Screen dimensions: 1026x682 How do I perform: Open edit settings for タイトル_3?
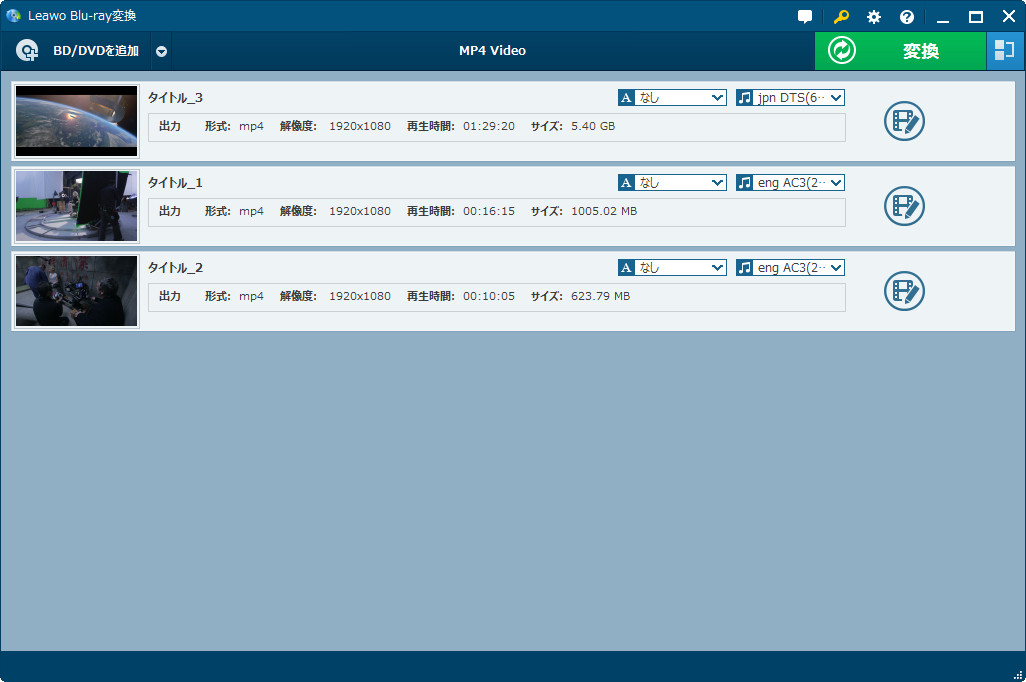pos(904,121)
